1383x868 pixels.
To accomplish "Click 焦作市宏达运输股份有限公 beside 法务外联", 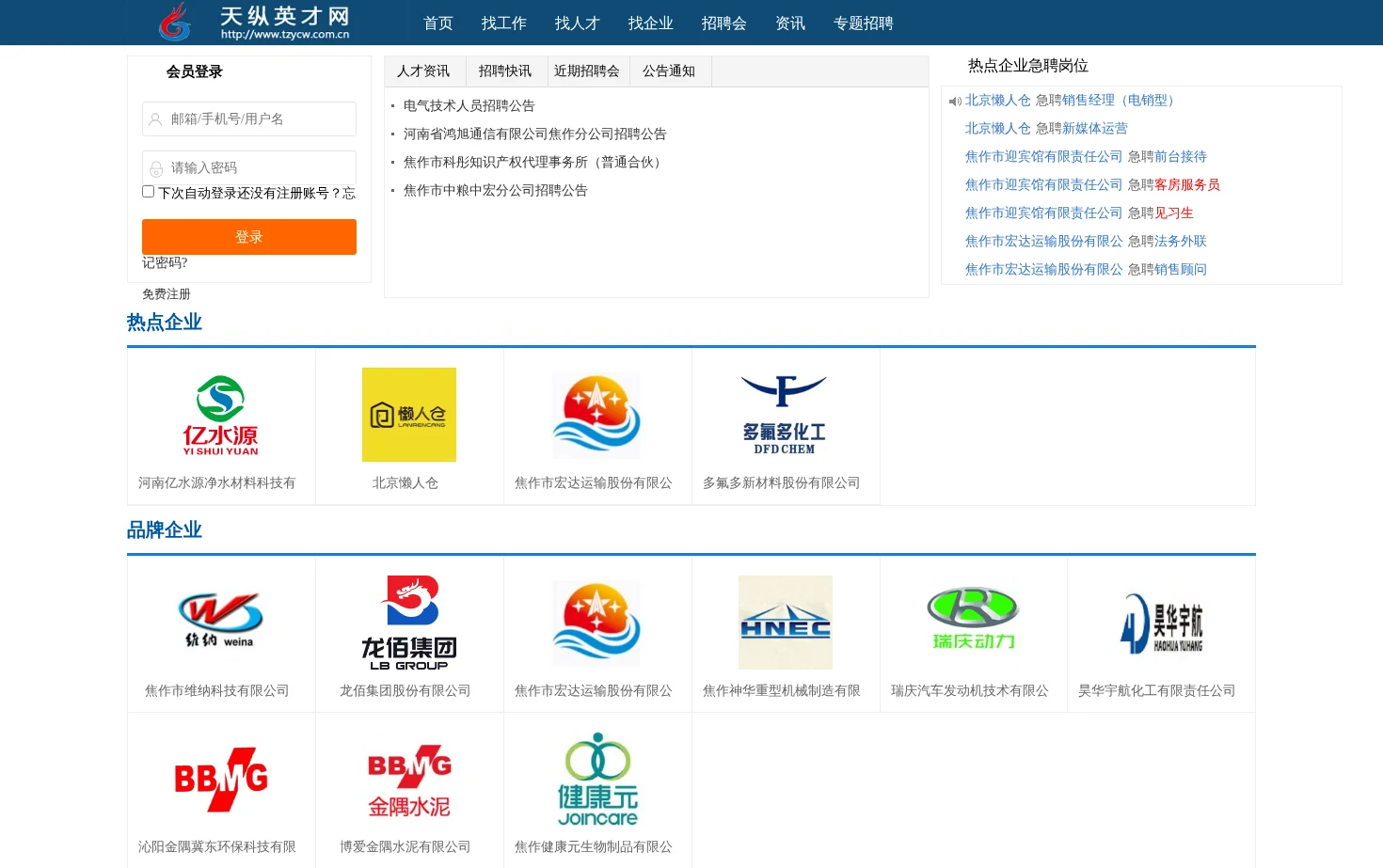I will [x=1044, y=242].
